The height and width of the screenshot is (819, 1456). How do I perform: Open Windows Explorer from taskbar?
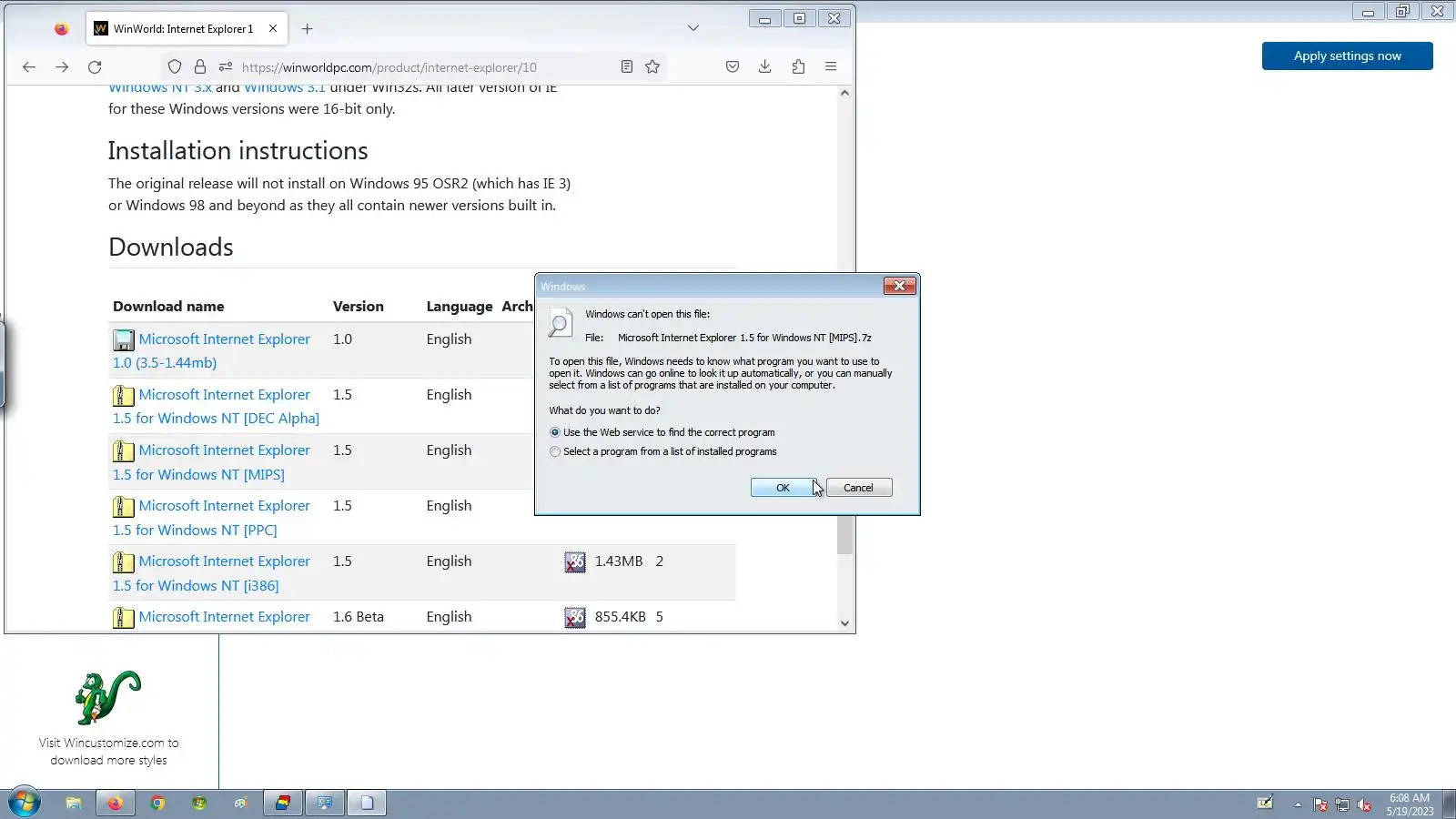tap(74, 803)
